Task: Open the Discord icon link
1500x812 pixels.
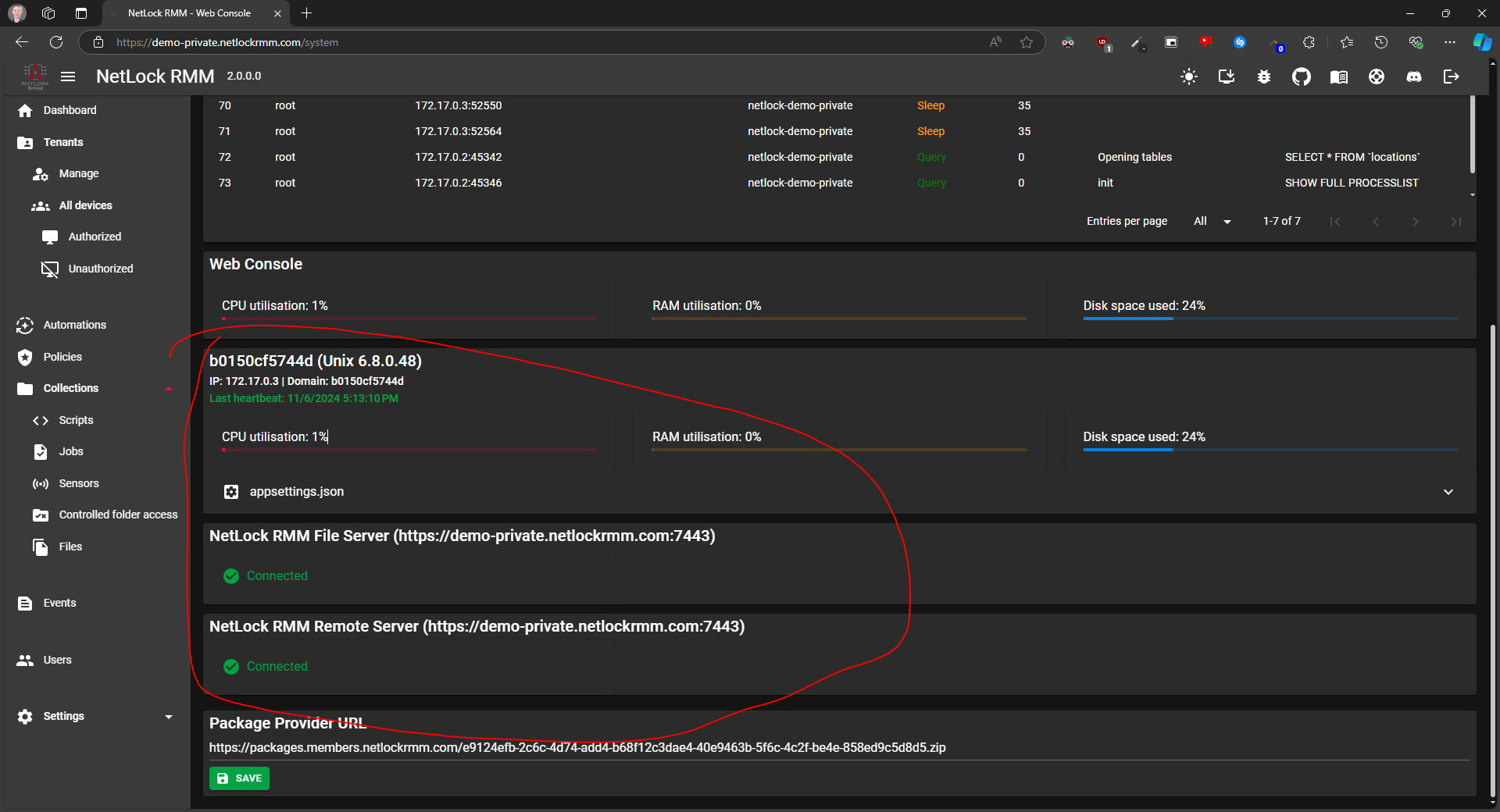Action: pos(1414,77)
